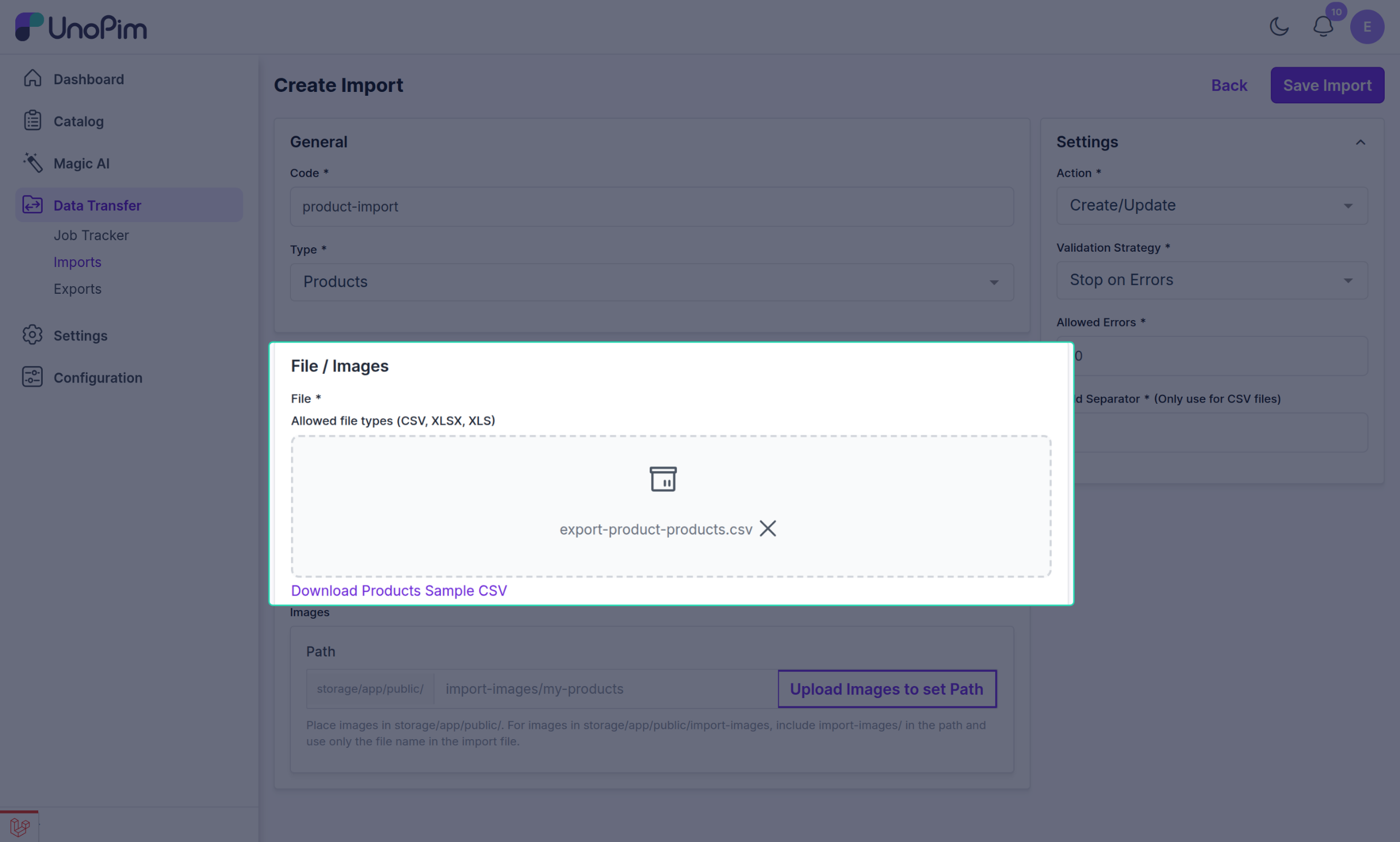This screenshot has height=842, width=1400.
Task: Click the file name export-product-products.csv
Action: click(656, 529)
